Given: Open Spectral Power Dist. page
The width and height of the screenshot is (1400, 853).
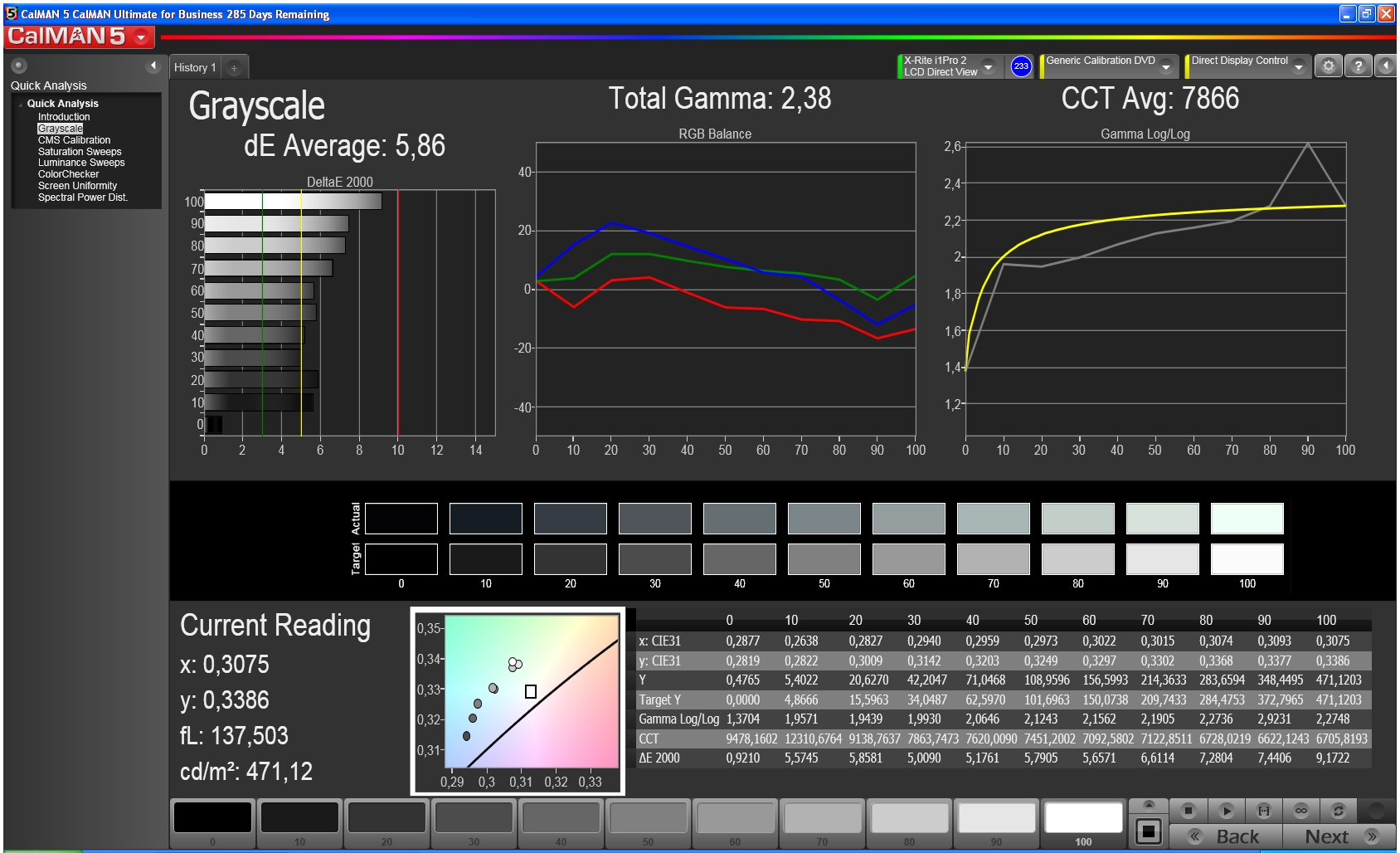Looking at the screenshot, I should pos(82,197).
